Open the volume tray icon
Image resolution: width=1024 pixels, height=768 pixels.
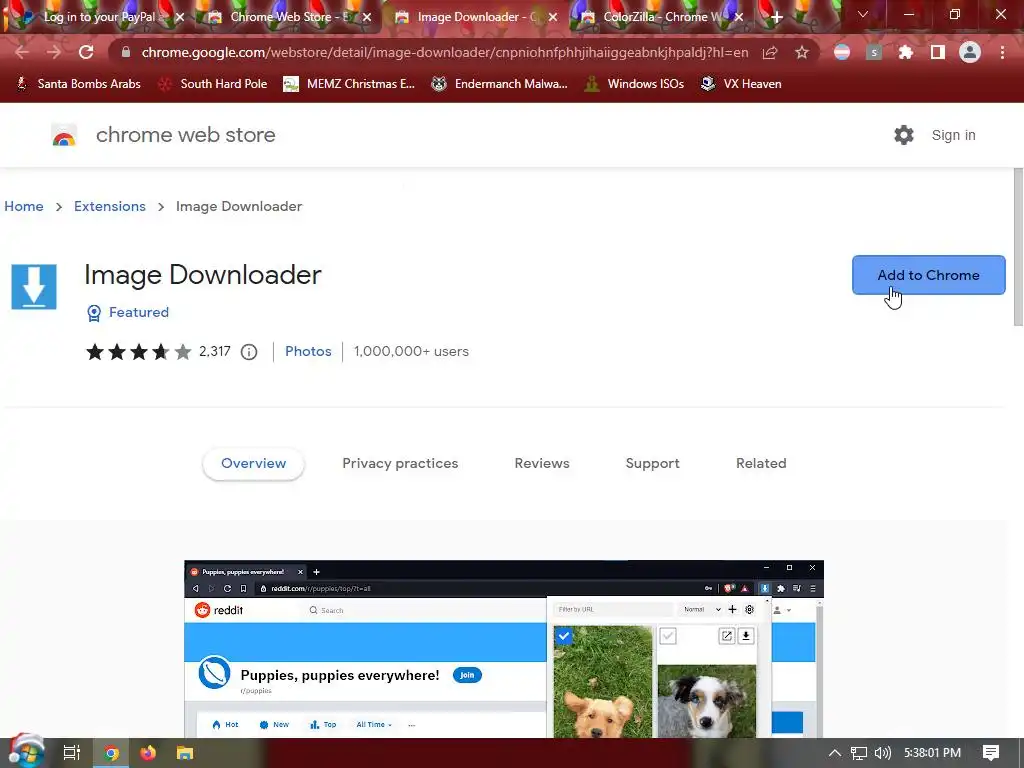882,753
